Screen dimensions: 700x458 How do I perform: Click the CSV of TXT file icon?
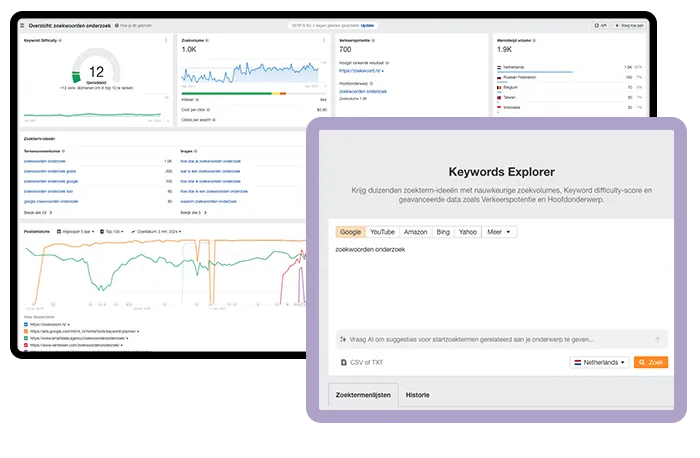(x=343, y=362)
